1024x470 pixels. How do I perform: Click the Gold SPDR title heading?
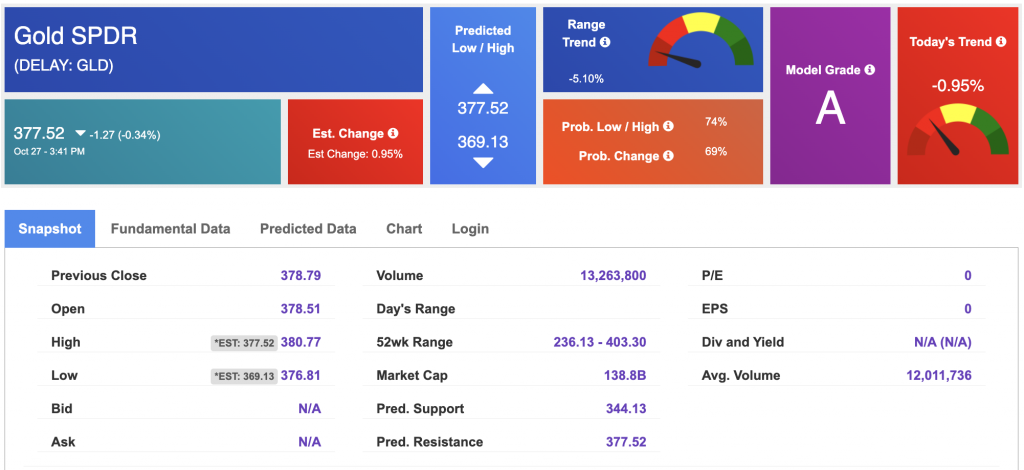point(76,36)
